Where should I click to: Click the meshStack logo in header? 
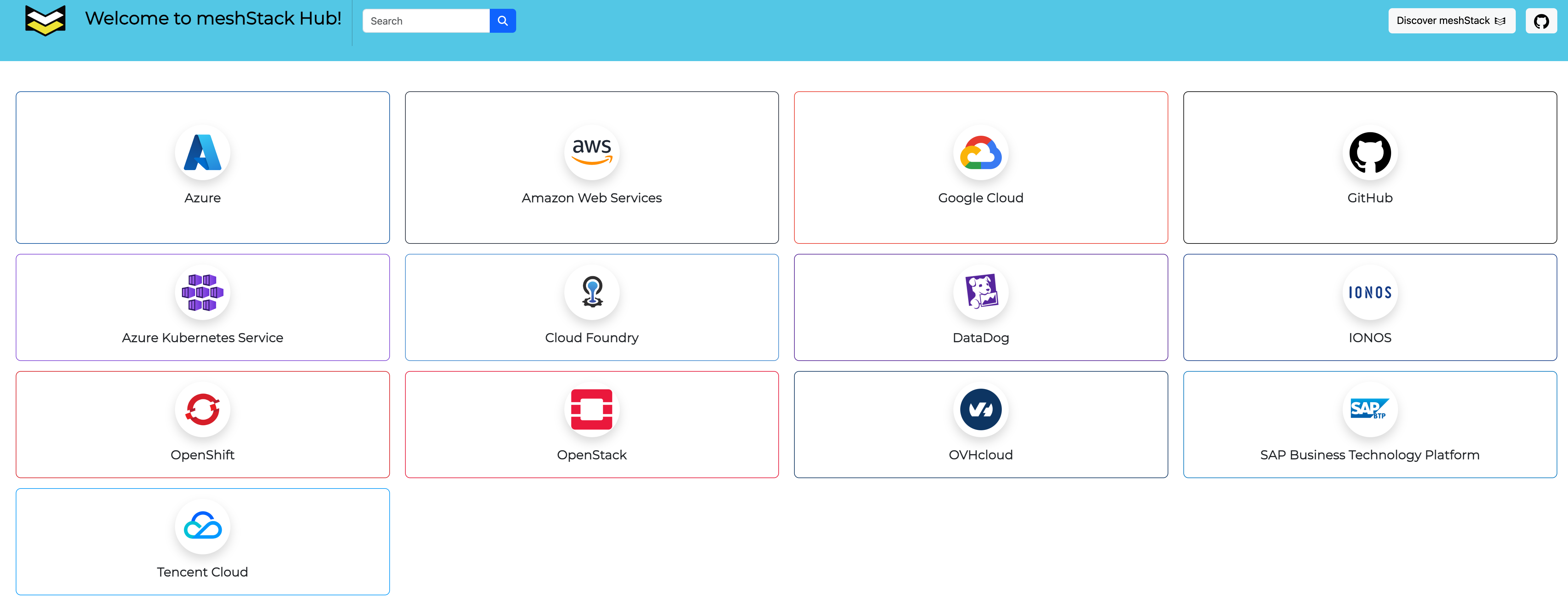(x=45, y=21)
